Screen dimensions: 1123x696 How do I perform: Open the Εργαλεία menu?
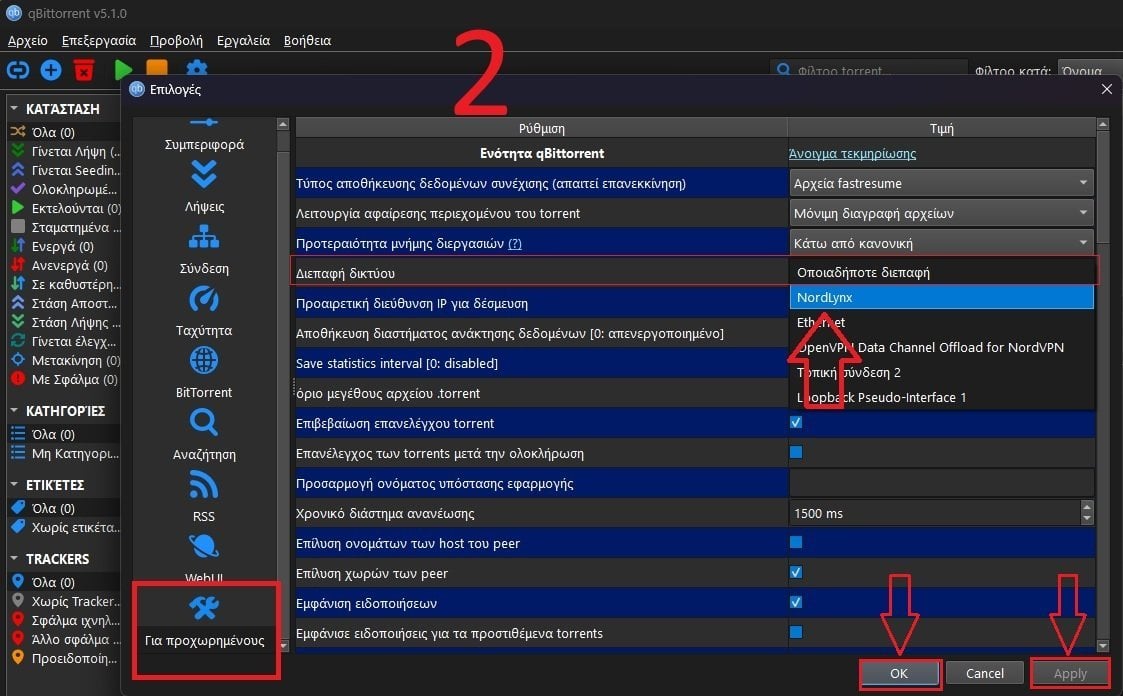pos(244,41)
